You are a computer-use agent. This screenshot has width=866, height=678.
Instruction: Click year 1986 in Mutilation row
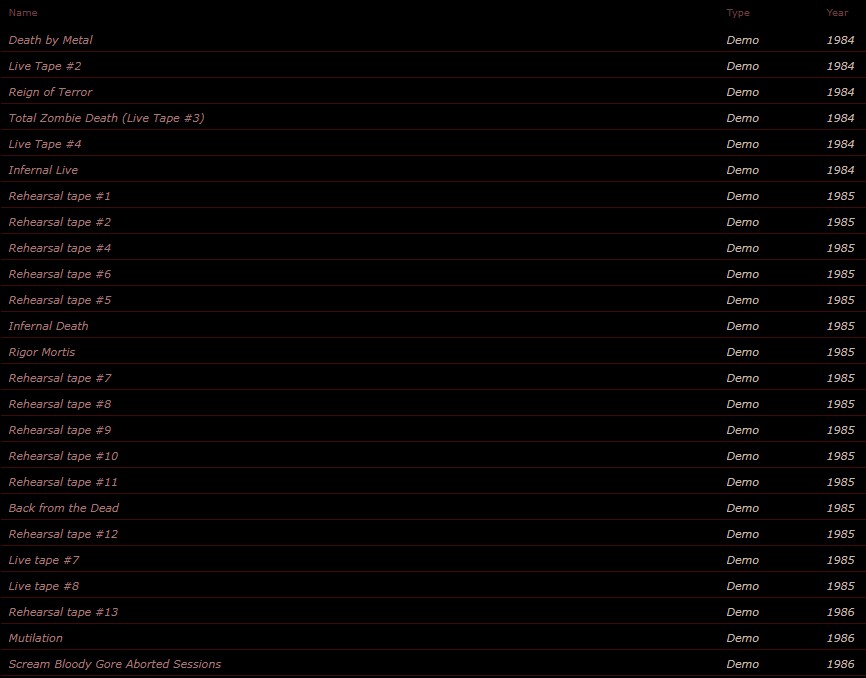840,638
